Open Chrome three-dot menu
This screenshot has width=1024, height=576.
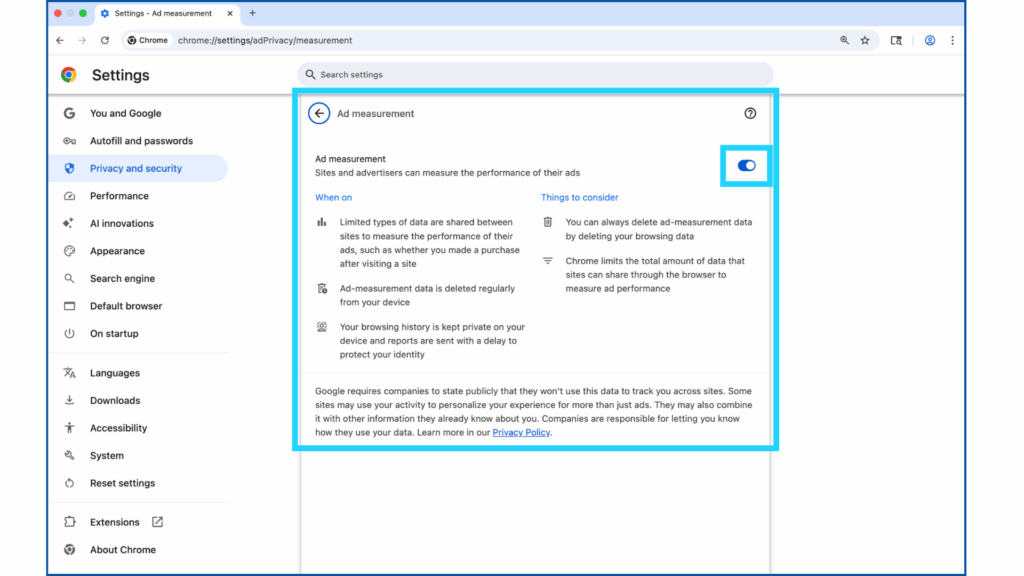(x=952, y=41)
